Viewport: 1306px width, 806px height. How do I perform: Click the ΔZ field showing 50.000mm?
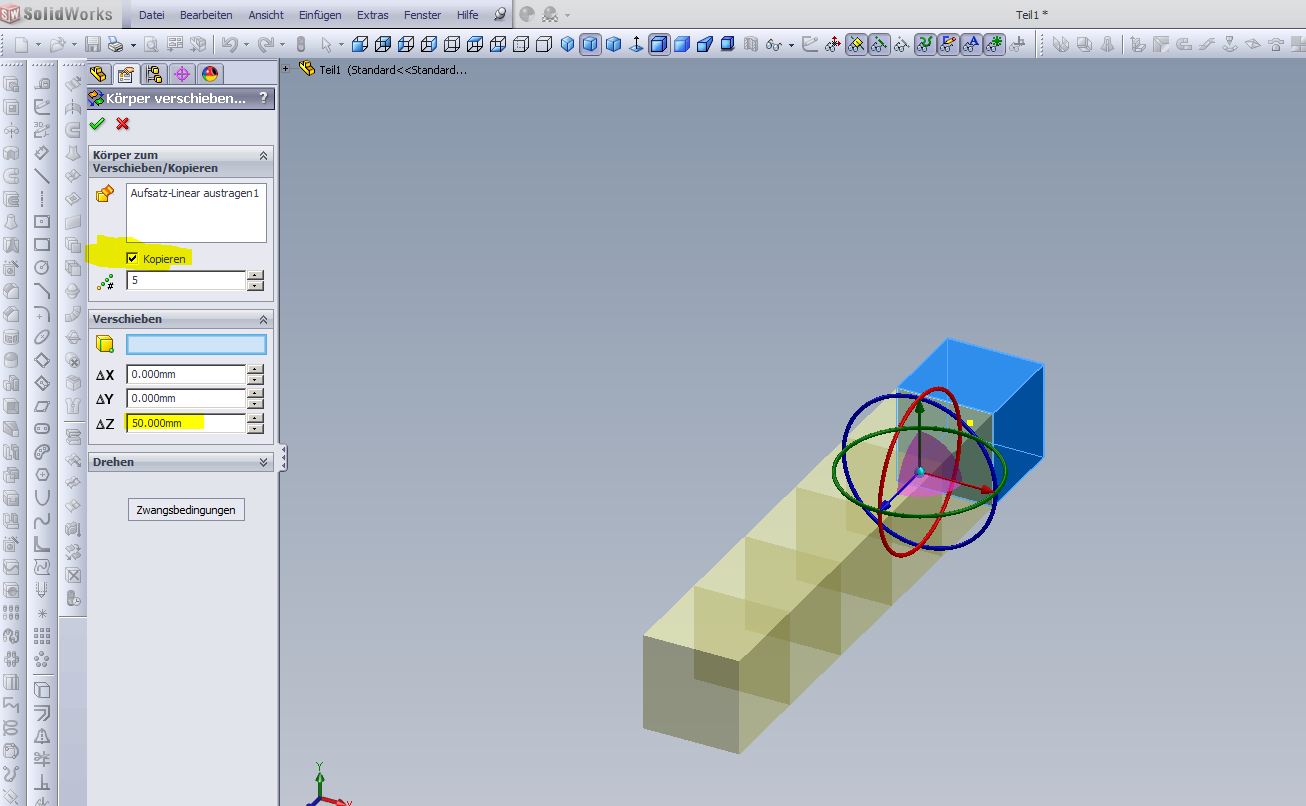click(186, 423)
